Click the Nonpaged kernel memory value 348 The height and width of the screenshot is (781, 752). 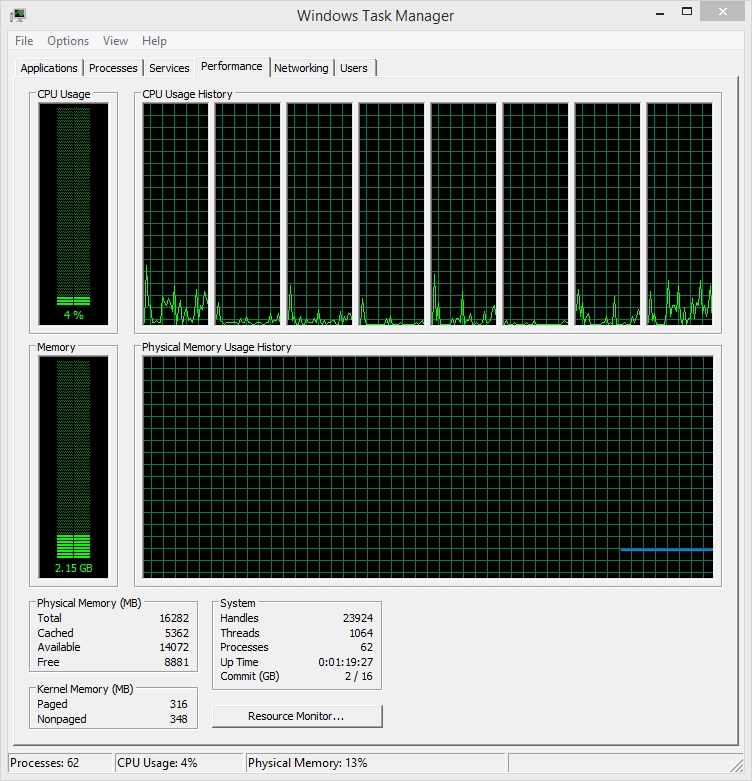point(178,719)
